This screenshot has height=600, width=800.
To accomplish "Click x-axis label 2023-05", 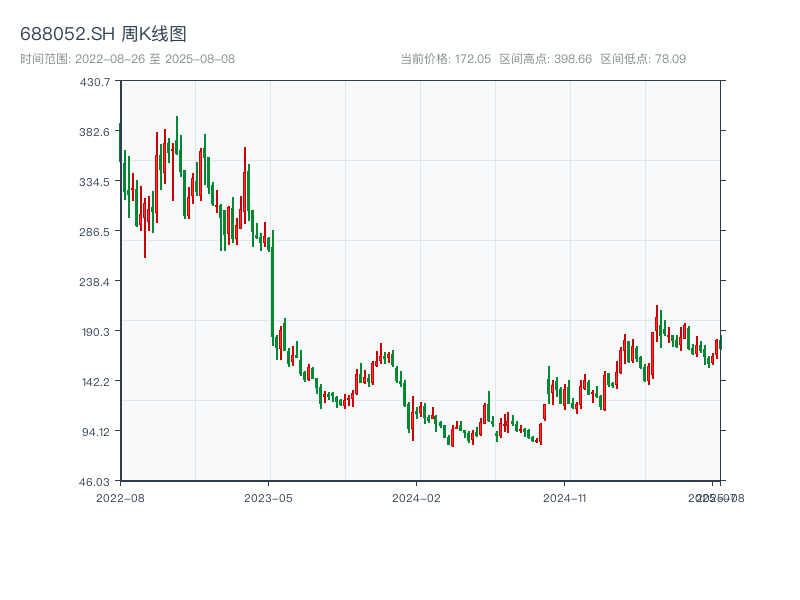I will pyautogui.click(x=268, y=498).
